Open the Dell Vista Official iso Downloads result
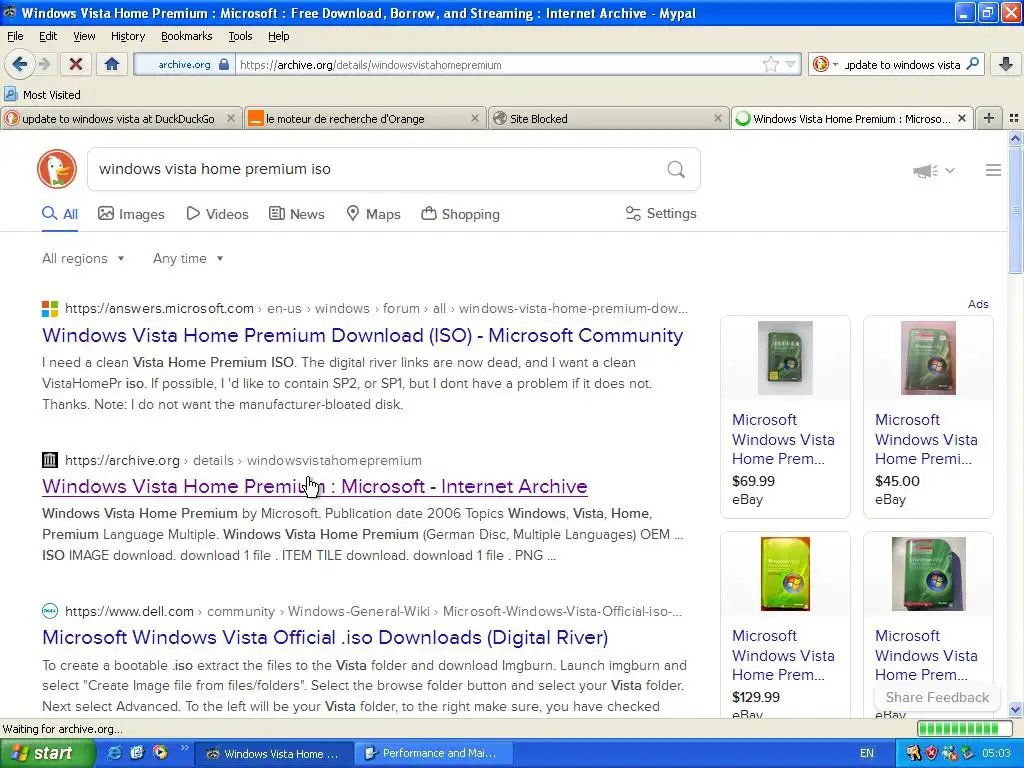Viewport: 1024px width, 768px height. coord(325,637)
